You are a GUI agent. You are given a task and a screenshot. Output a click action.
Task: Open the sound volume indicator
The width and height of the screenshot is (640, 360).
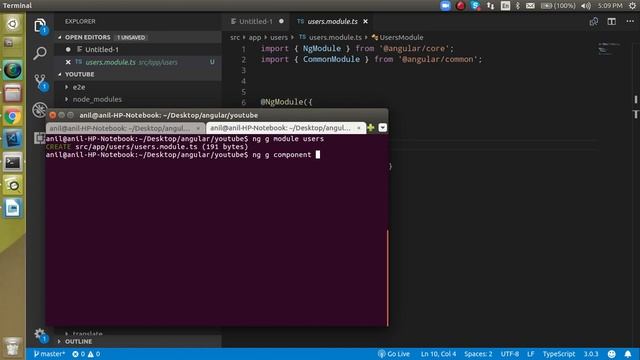[x=586, y=6]
